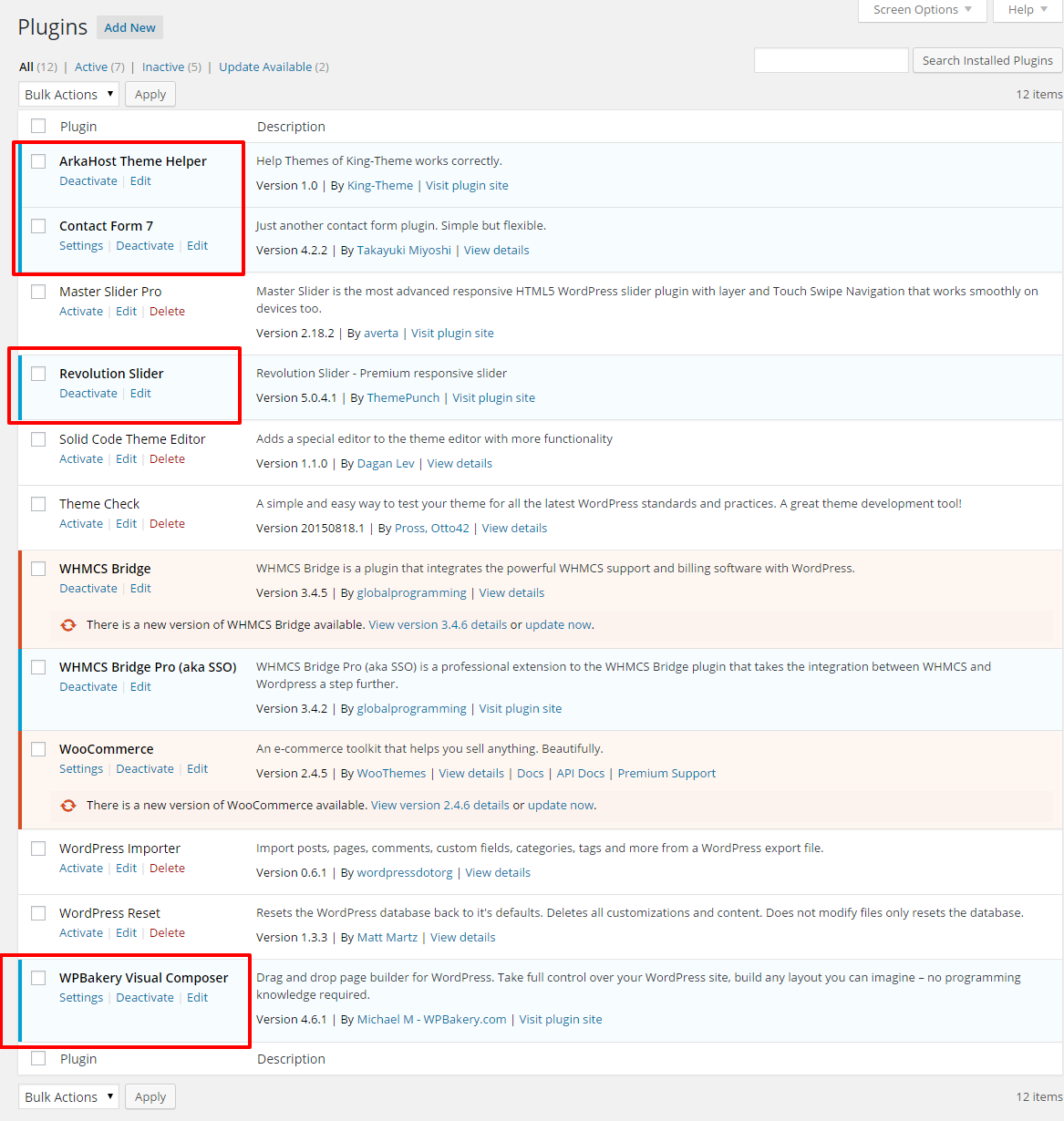Image resolution: width=1064 pixels, height=1121 pixels.
Task: Open the Dagan Lev author link
Action: (x=386, y=464)
